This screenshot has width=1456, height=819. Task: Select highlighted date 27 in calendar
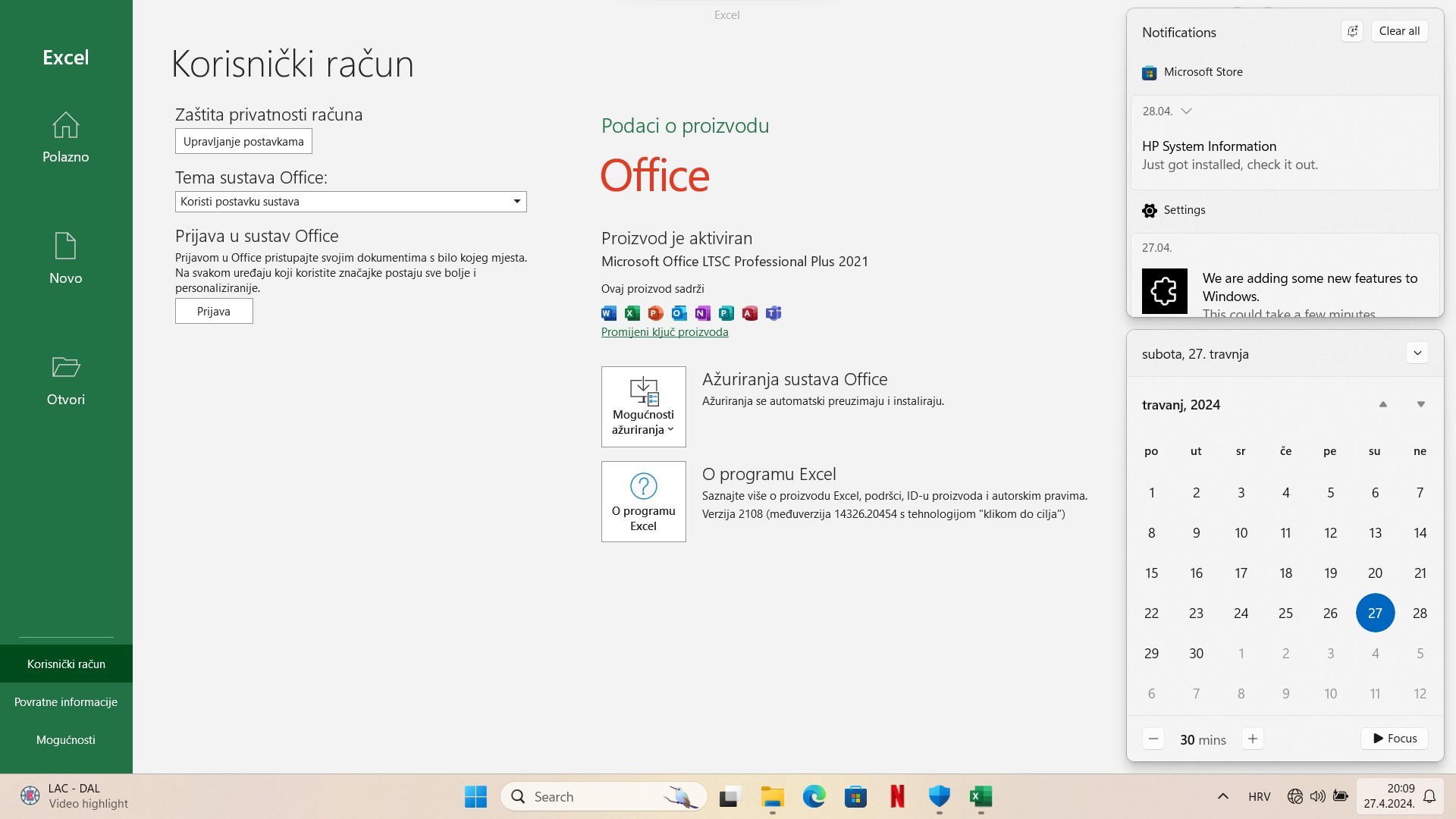[x=1375, y=613]
